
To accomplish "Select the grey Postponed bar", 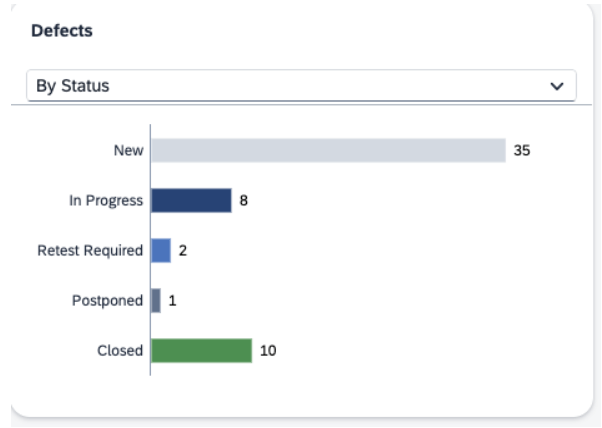I will click(x=156, y=301).
